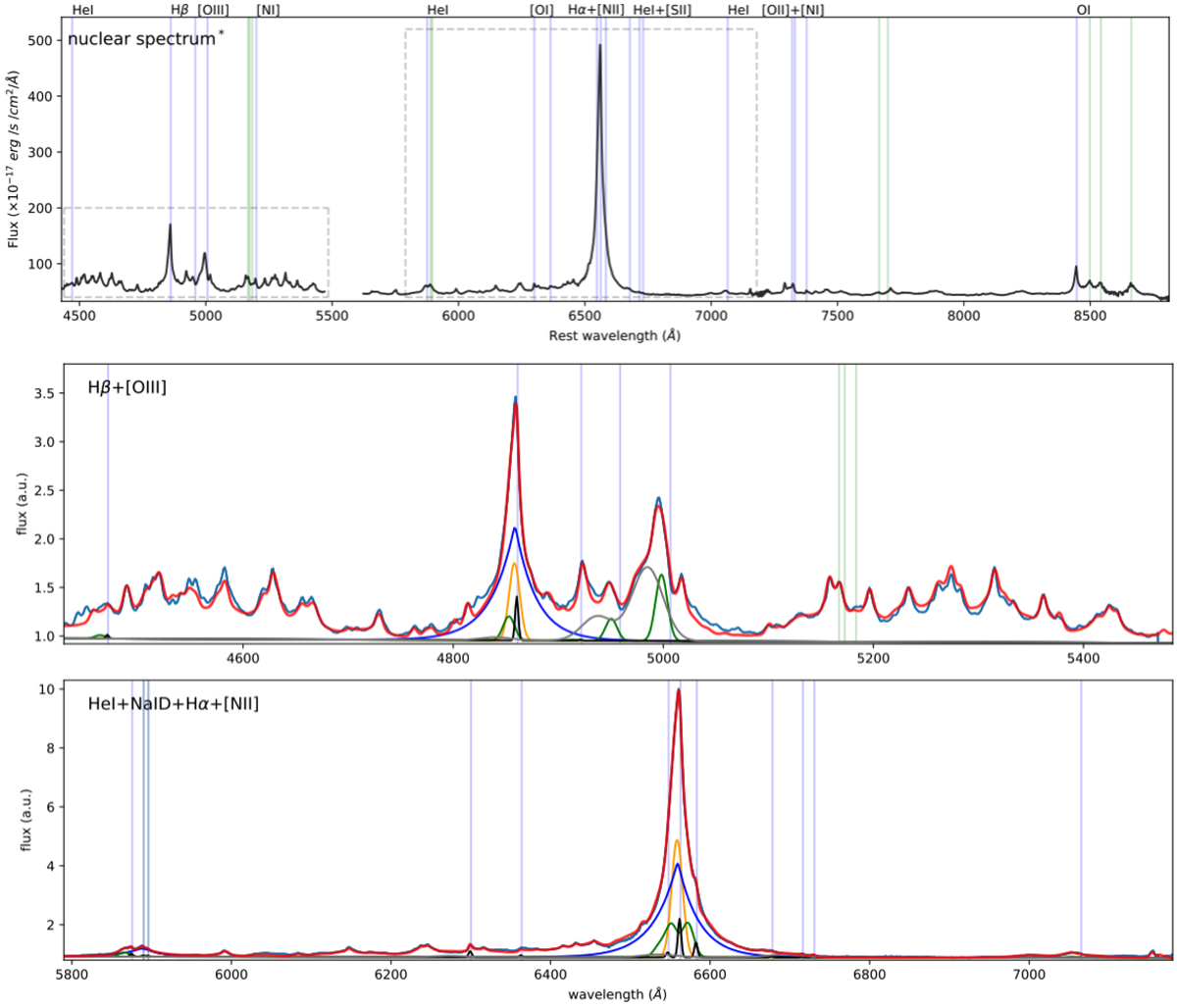Click the 8000 tick label on top x-axis
Viewport: 1177px width, 1008px height.
[x=964, y=317]
